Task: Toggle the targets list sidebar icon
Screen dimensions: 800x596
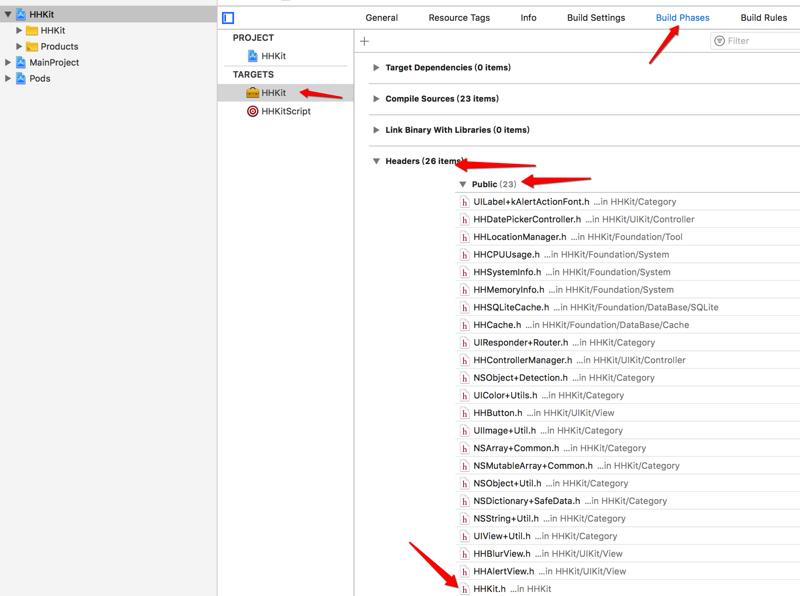Action: [x=228, y=18]
